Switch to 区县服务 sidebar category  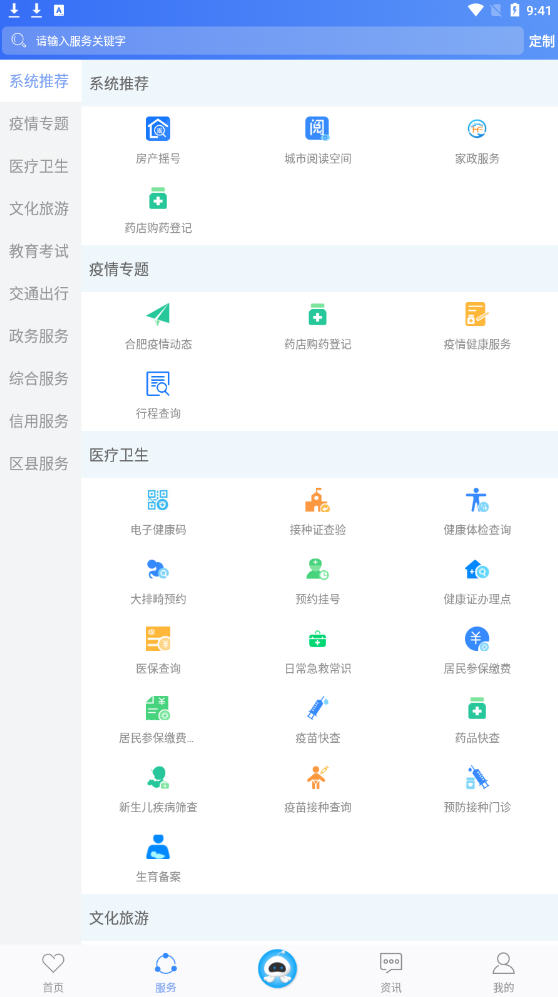39,464
